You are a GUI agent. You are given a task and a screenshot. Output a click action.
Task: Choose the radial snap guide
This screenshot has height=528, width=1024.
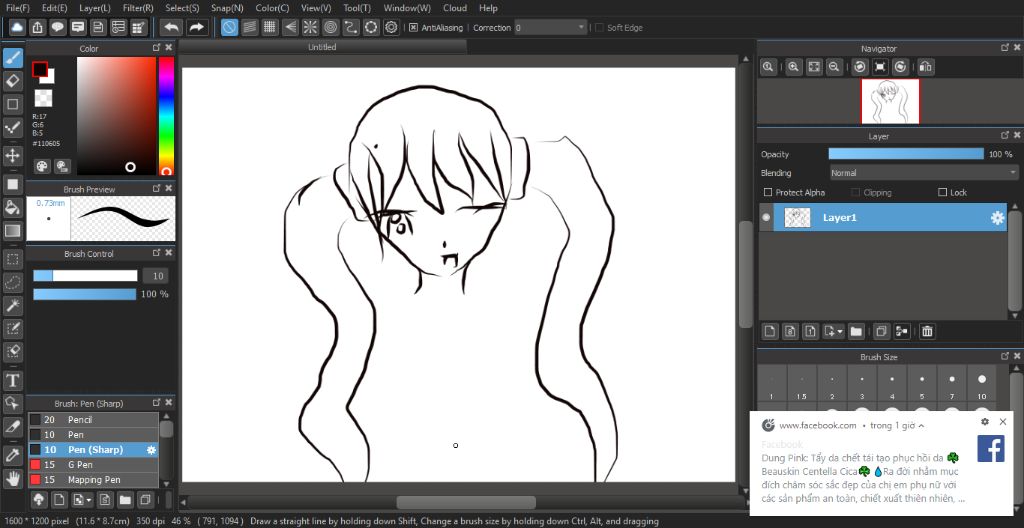[310, 27]
